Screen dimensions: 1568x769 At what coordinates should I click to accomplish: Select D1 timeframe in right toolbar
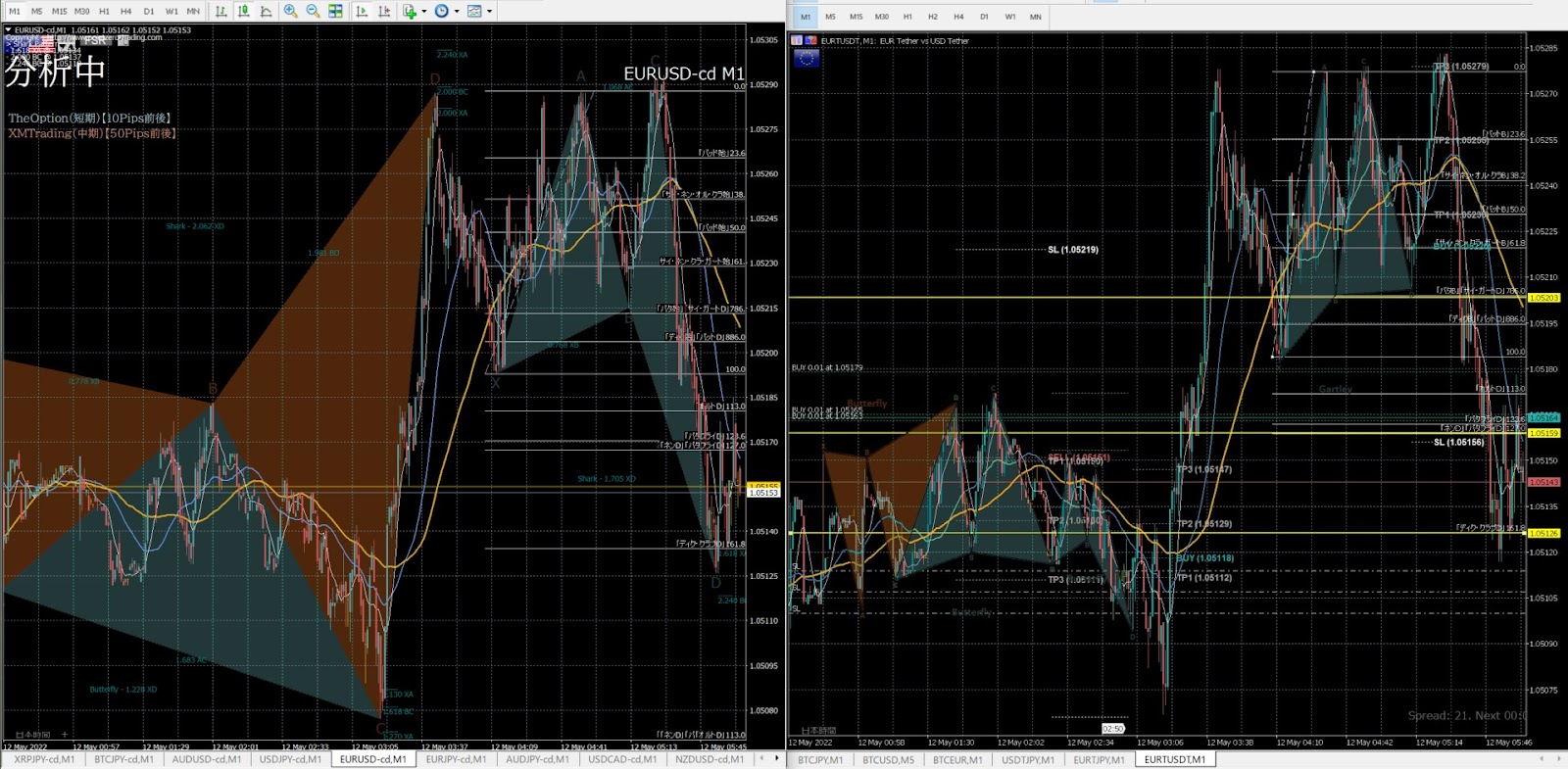pyautogui.click(x=984, y=17)
